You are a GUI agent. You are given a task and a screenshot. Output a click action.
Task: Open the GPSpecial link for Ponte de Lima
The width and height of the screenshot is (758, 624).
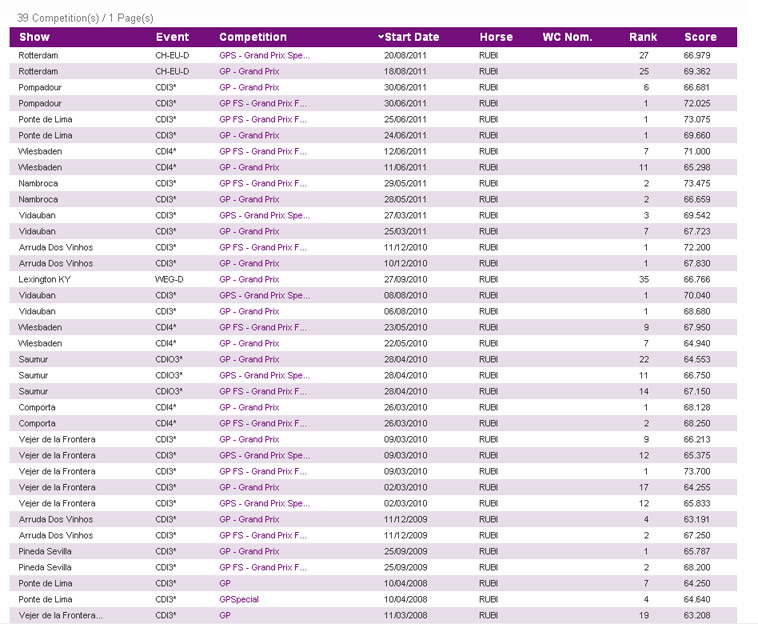[239, 599]
